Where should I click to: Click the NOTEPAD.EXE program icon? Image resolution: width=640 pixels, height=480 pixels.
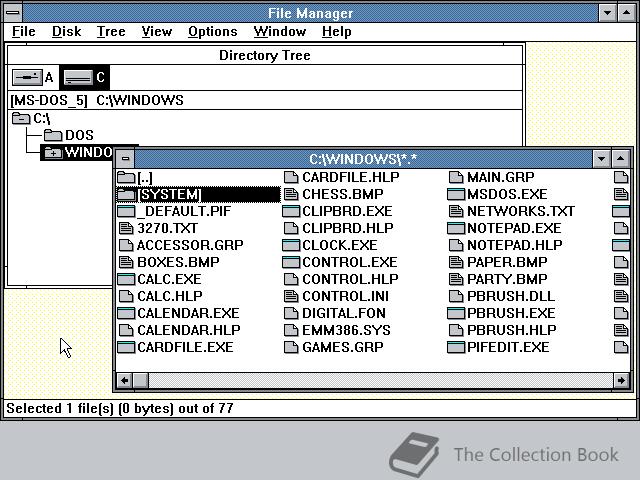(x=456, y=228)
